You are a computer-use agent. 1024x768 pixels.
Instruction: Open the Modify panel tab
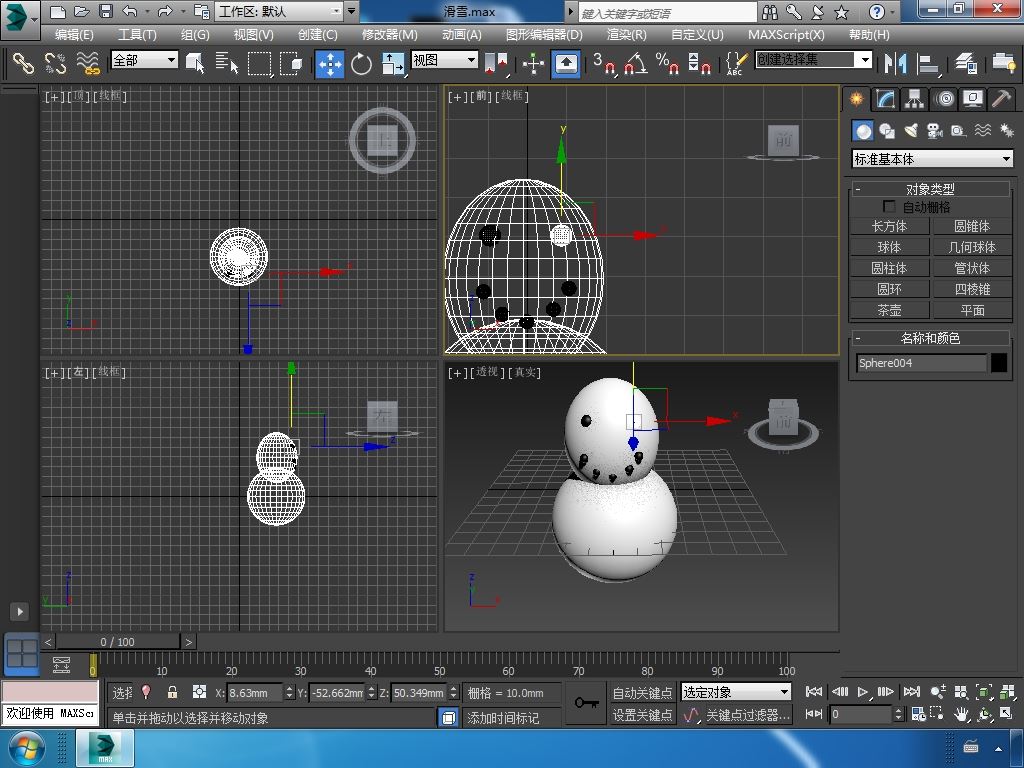[885, 99]
